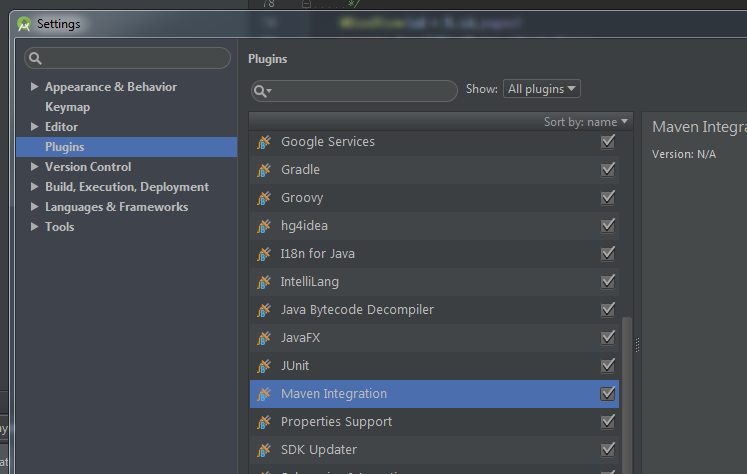Viewport: 747px width, 474px height.
Task: Select the I18n for Java row
Action: point(434,254)
